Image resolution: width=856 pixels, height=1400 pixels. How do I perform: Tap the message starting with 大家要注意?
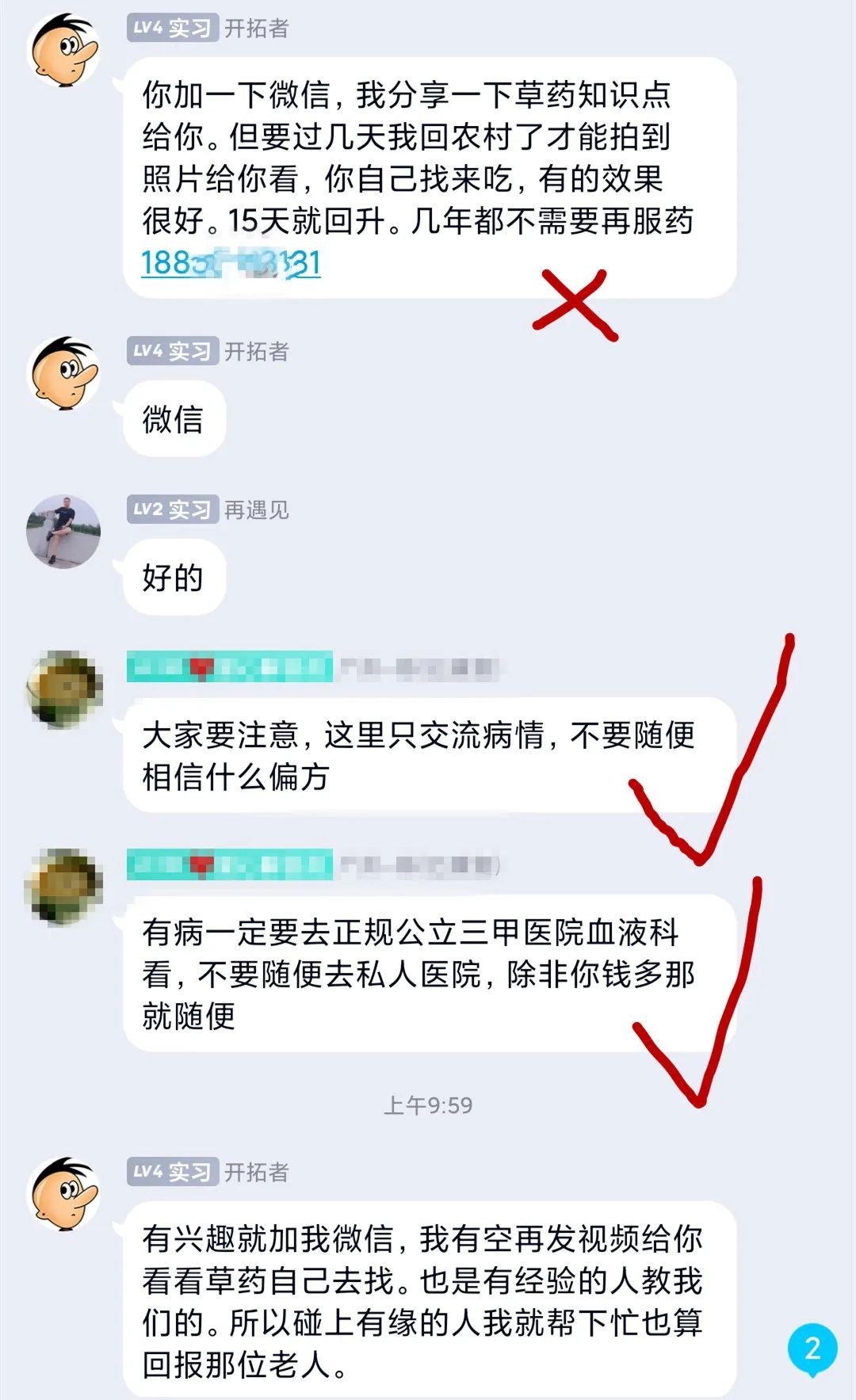coord(430,755)
